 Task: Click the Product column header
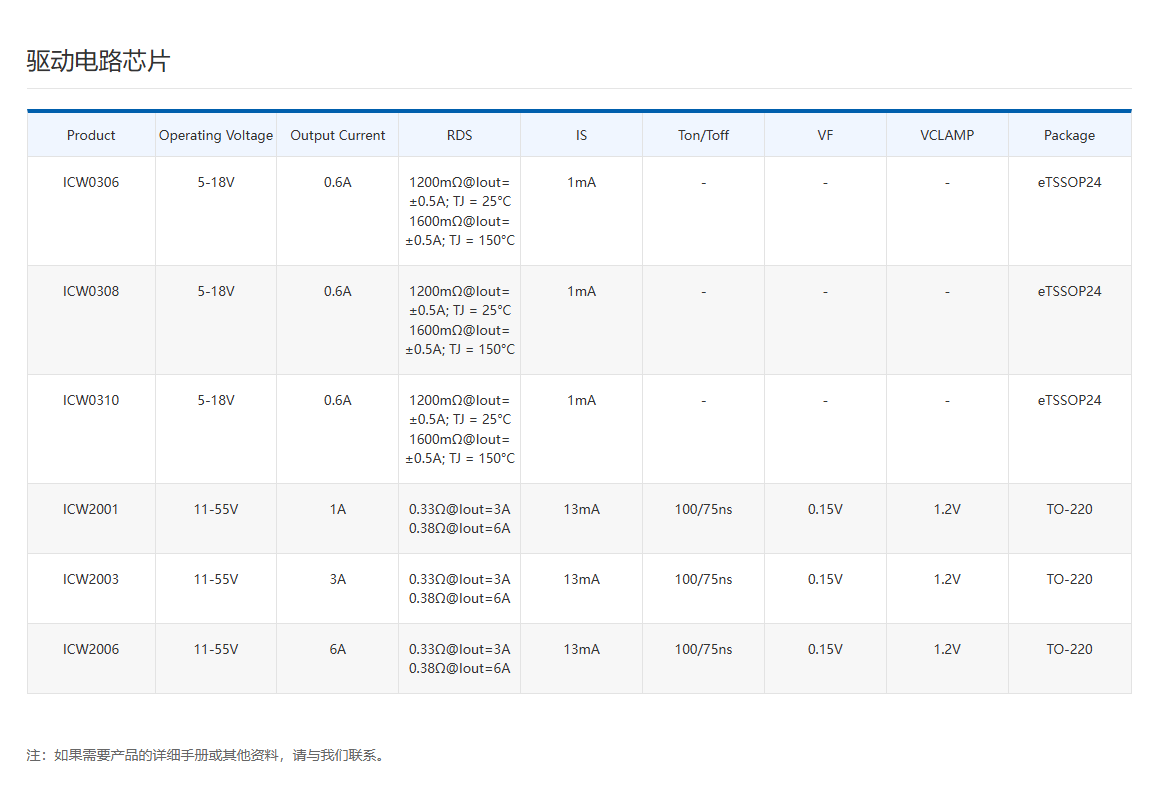91,135
